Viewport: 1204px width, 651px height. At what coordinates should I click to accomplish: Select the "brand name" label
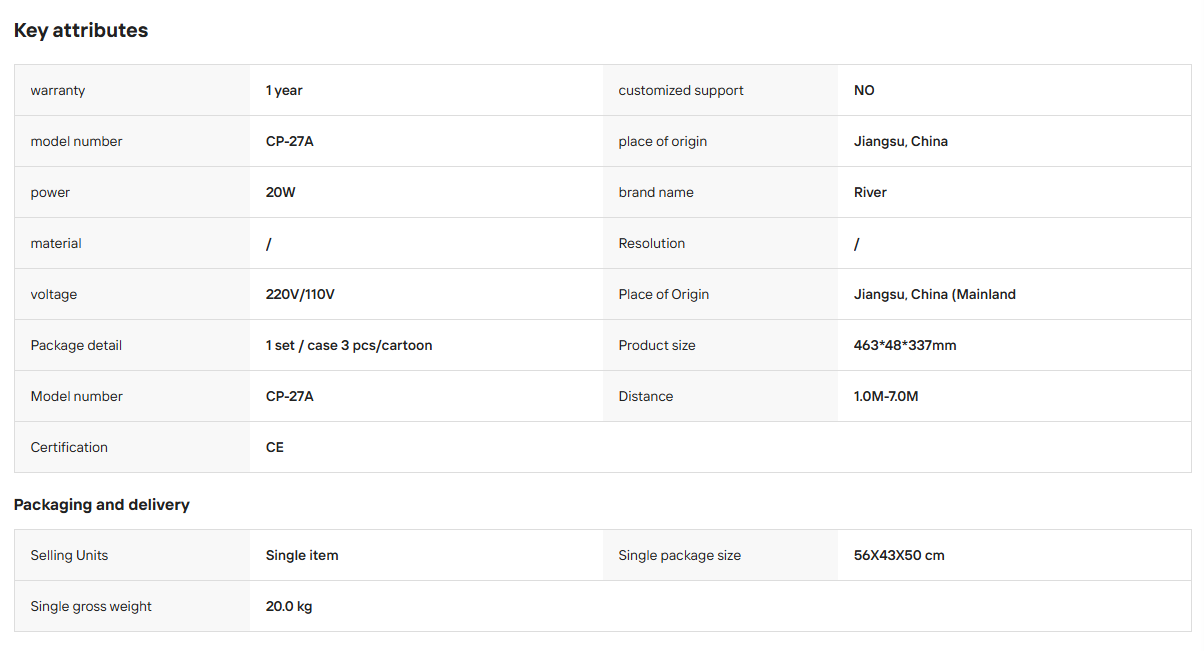pos(656,193)
